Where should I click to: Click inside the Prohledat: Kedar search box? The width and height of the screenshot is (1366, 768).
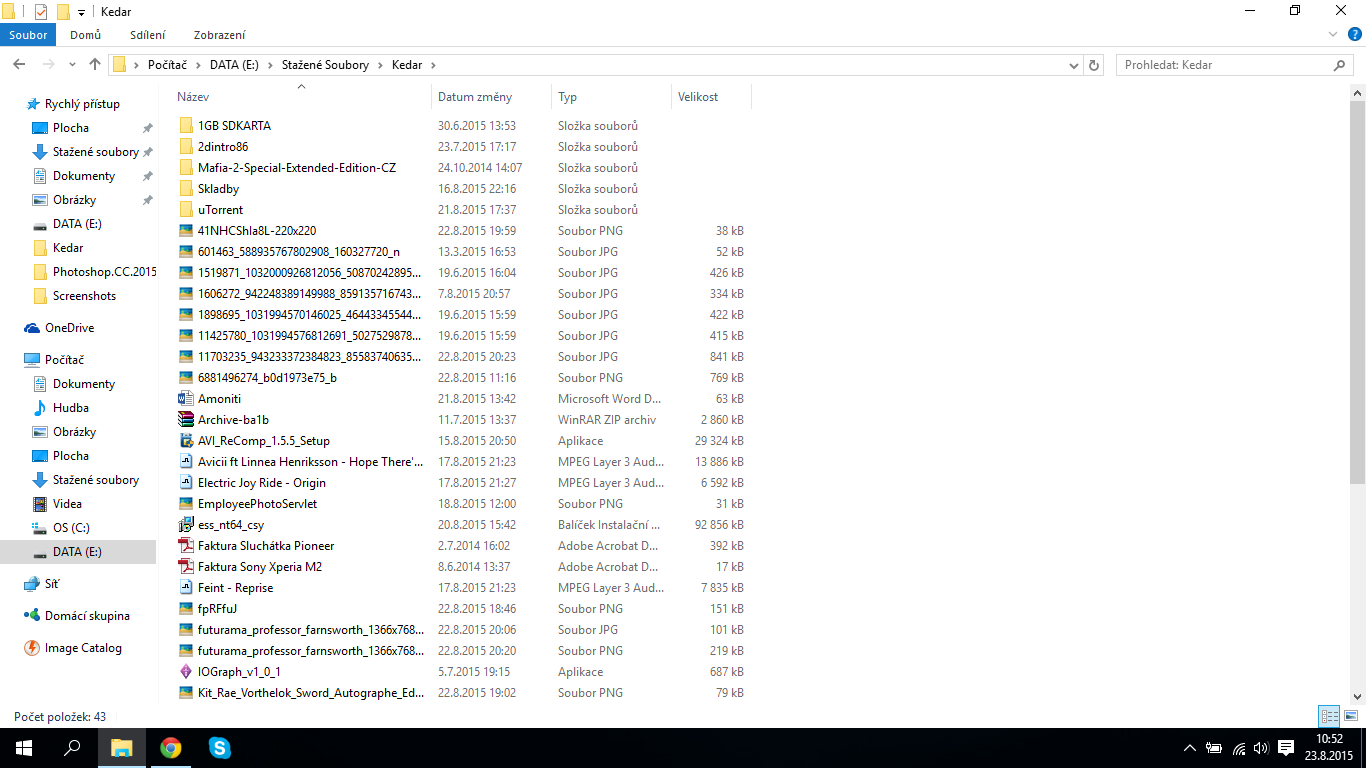click(x=1225, y=65)
